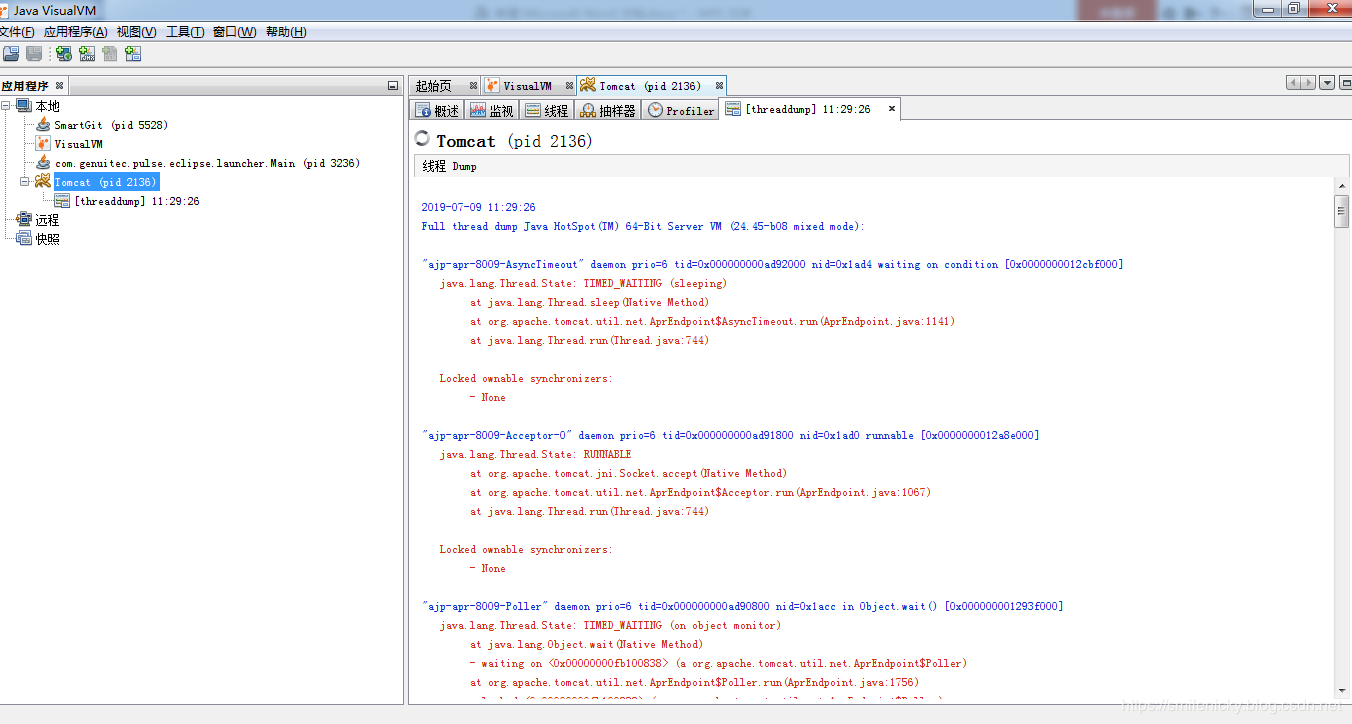Viewport: 1352px width, 724px height.
Task: Click the computer icon beside 本地
Action: point(24,106)
